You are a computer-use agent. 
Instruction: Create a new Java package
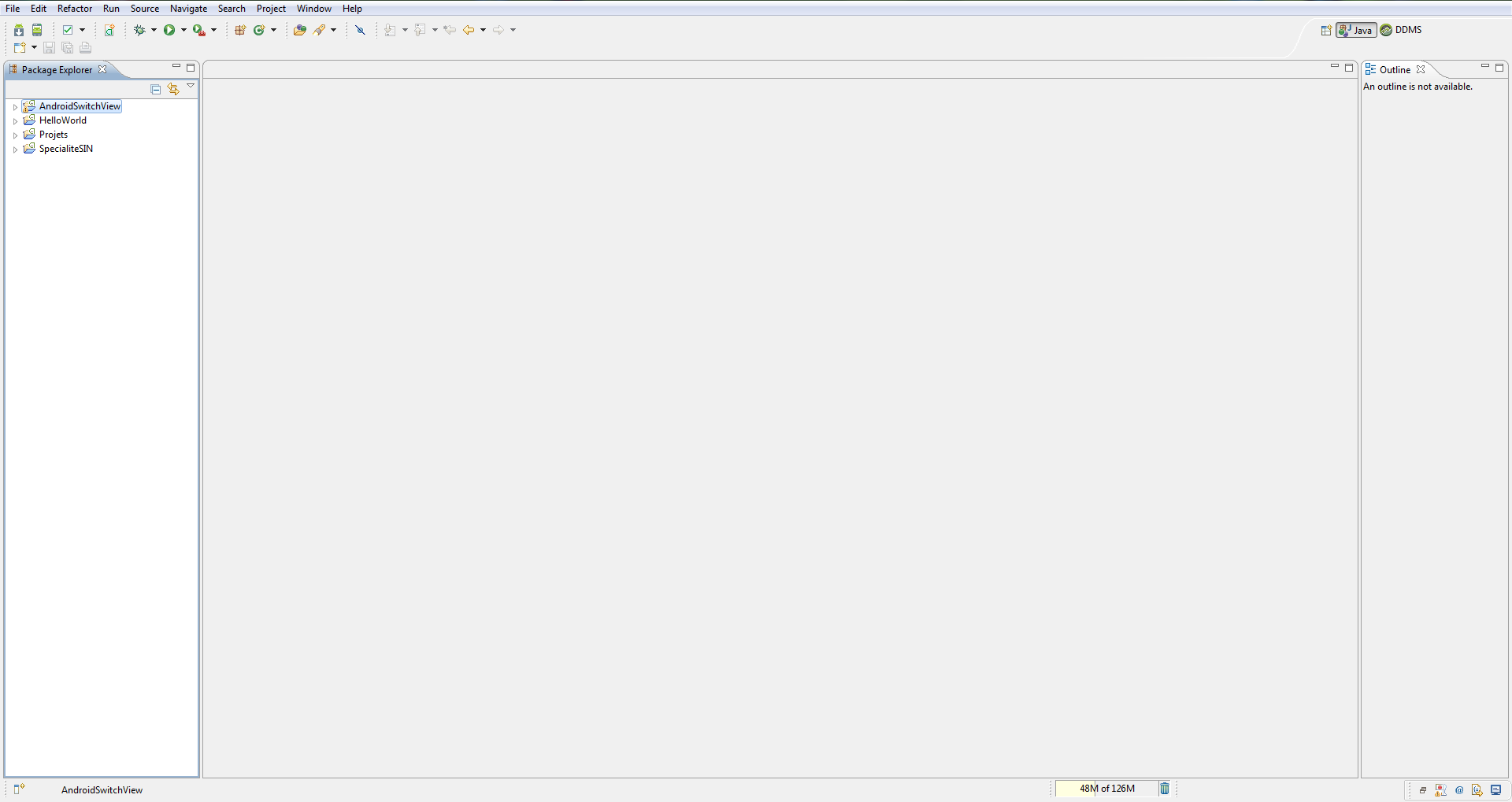240,30
